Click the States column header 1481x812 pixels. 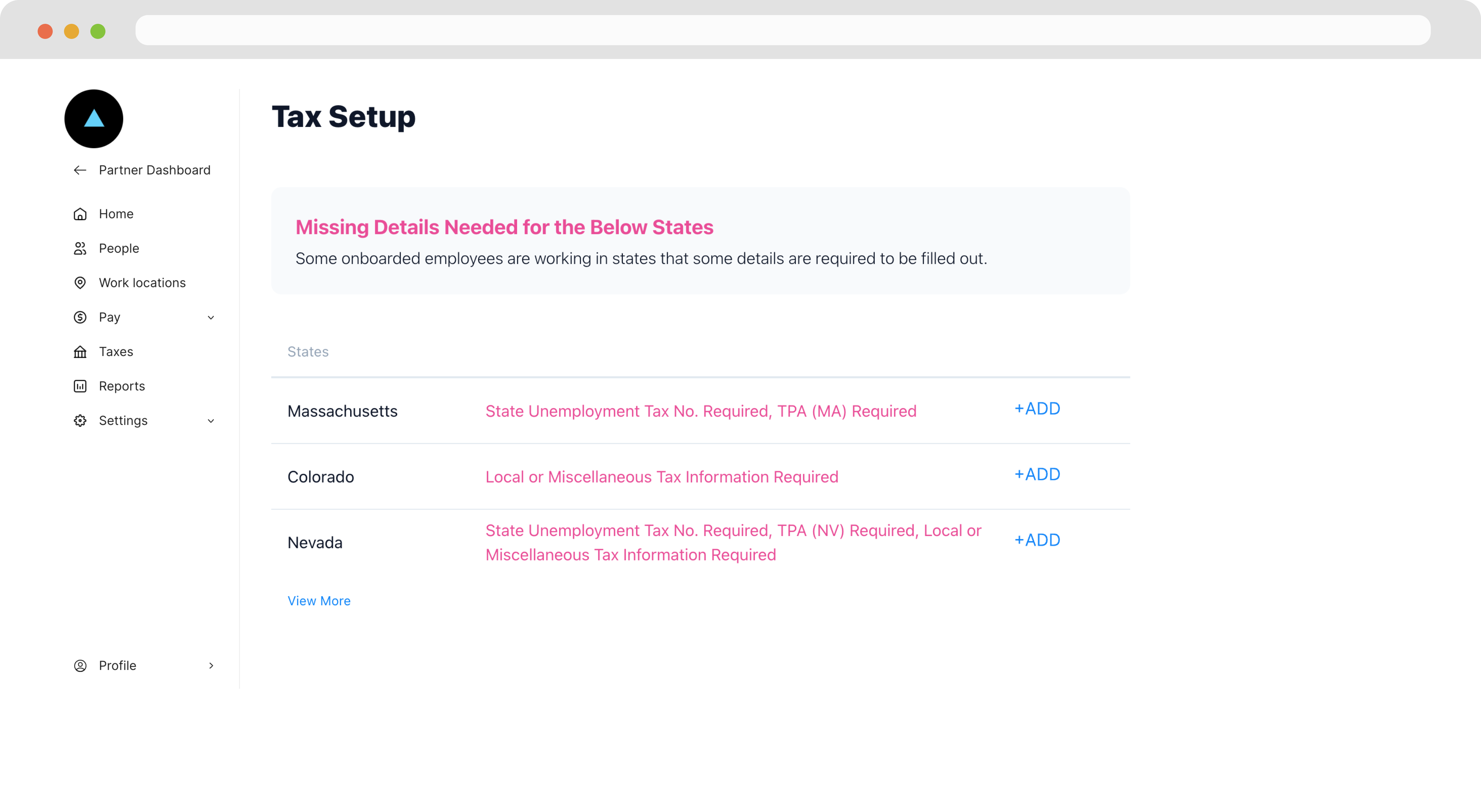coord(308,352)
